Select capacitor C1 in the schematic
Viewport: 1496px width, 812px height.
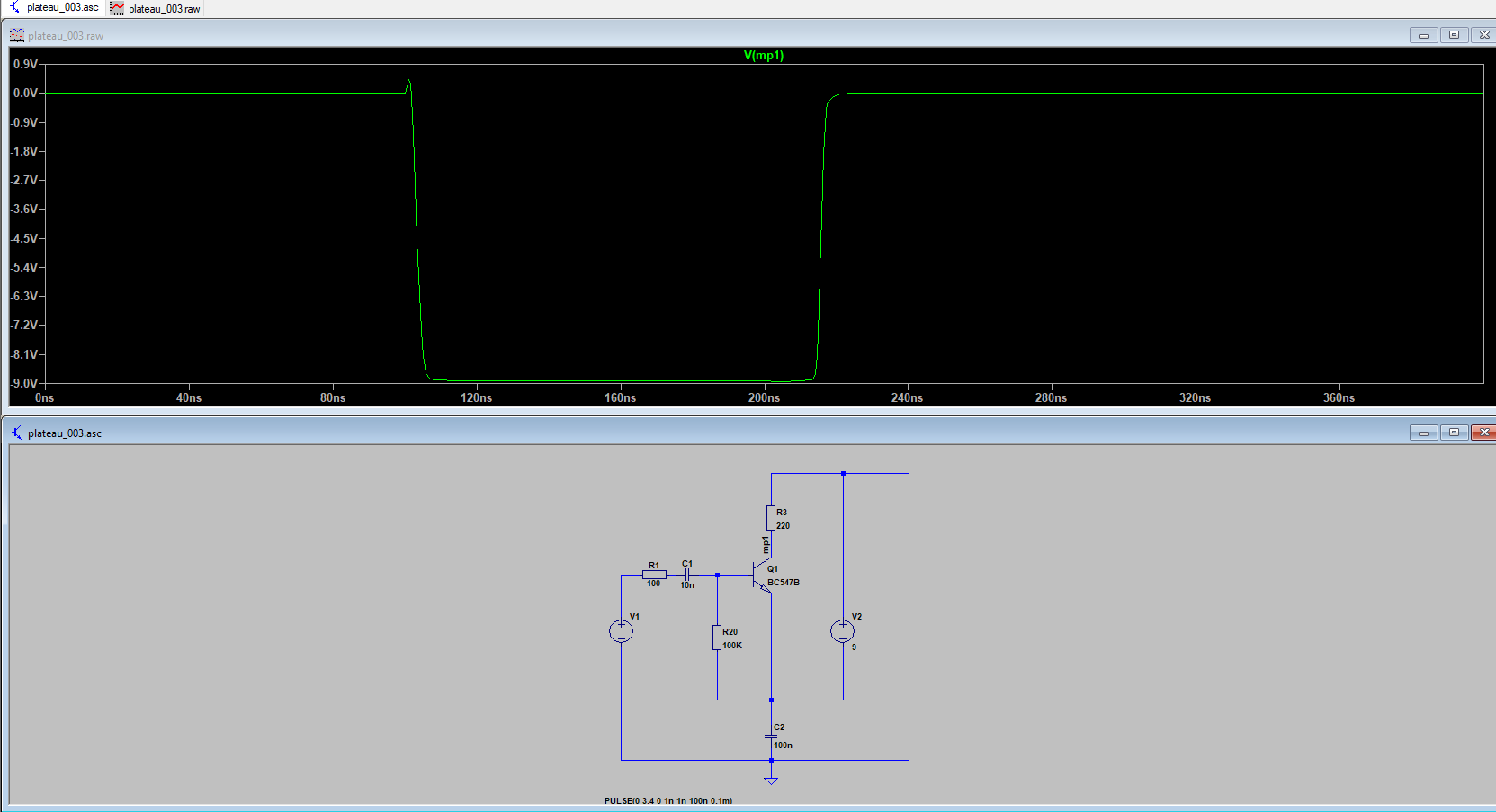[x=686, y=575]
